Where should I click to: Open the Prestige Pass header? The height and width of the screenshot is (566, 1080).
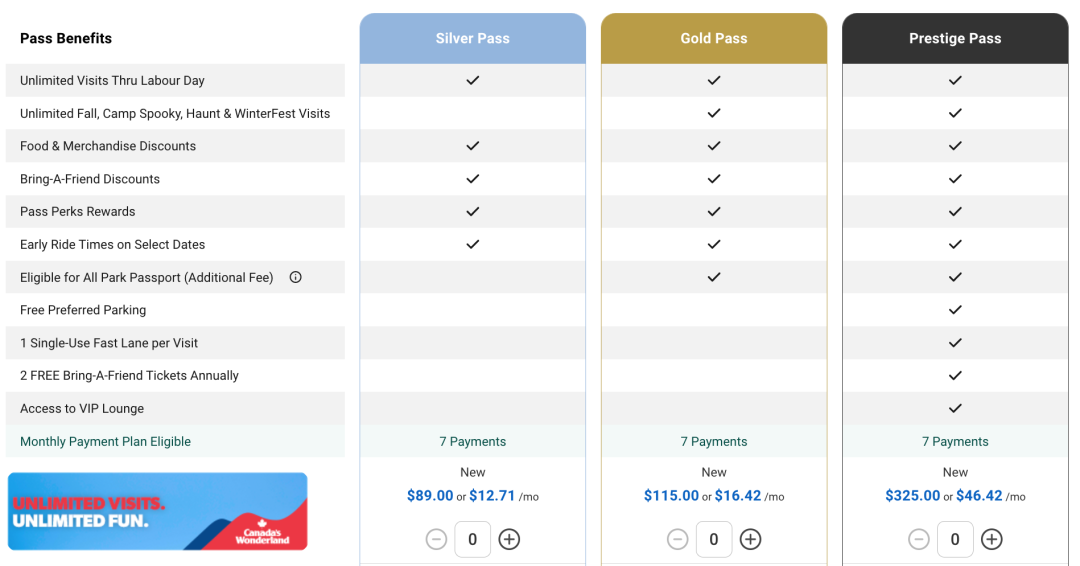955,39
